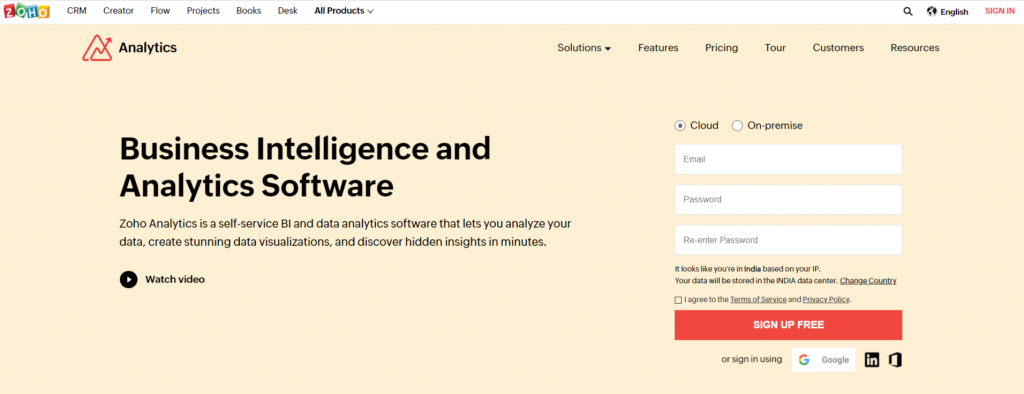Sign in with the Google button
Screen dimensions: 1024x394
[824, 359]
